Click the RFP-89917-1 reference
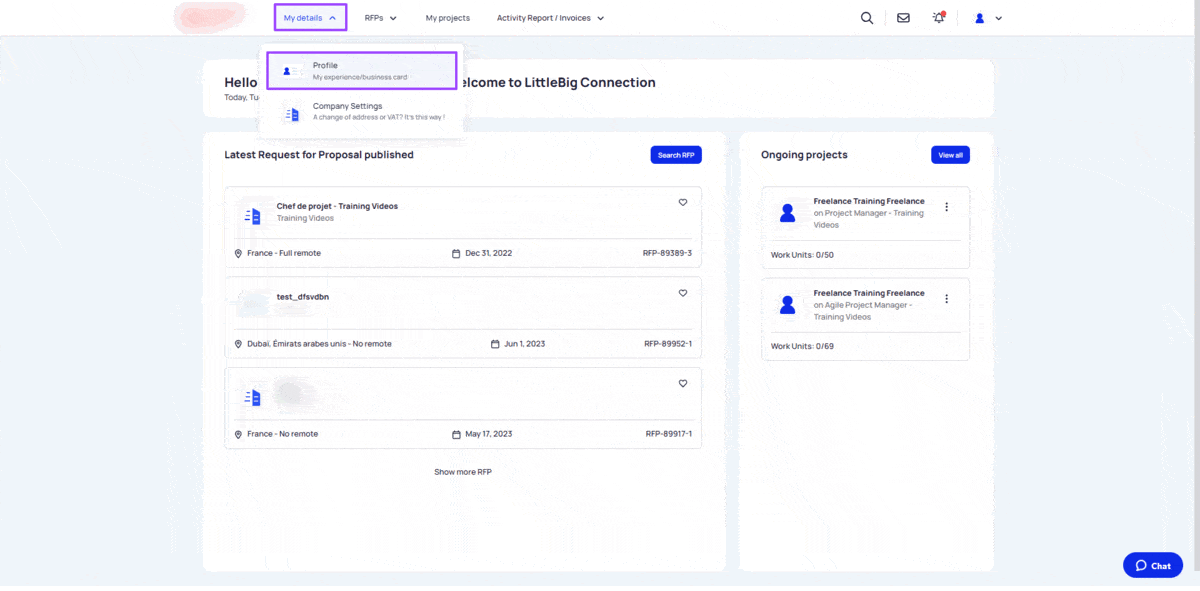Image resolution: width=1200 pixels, height=591 pixels. click(669, 434)
